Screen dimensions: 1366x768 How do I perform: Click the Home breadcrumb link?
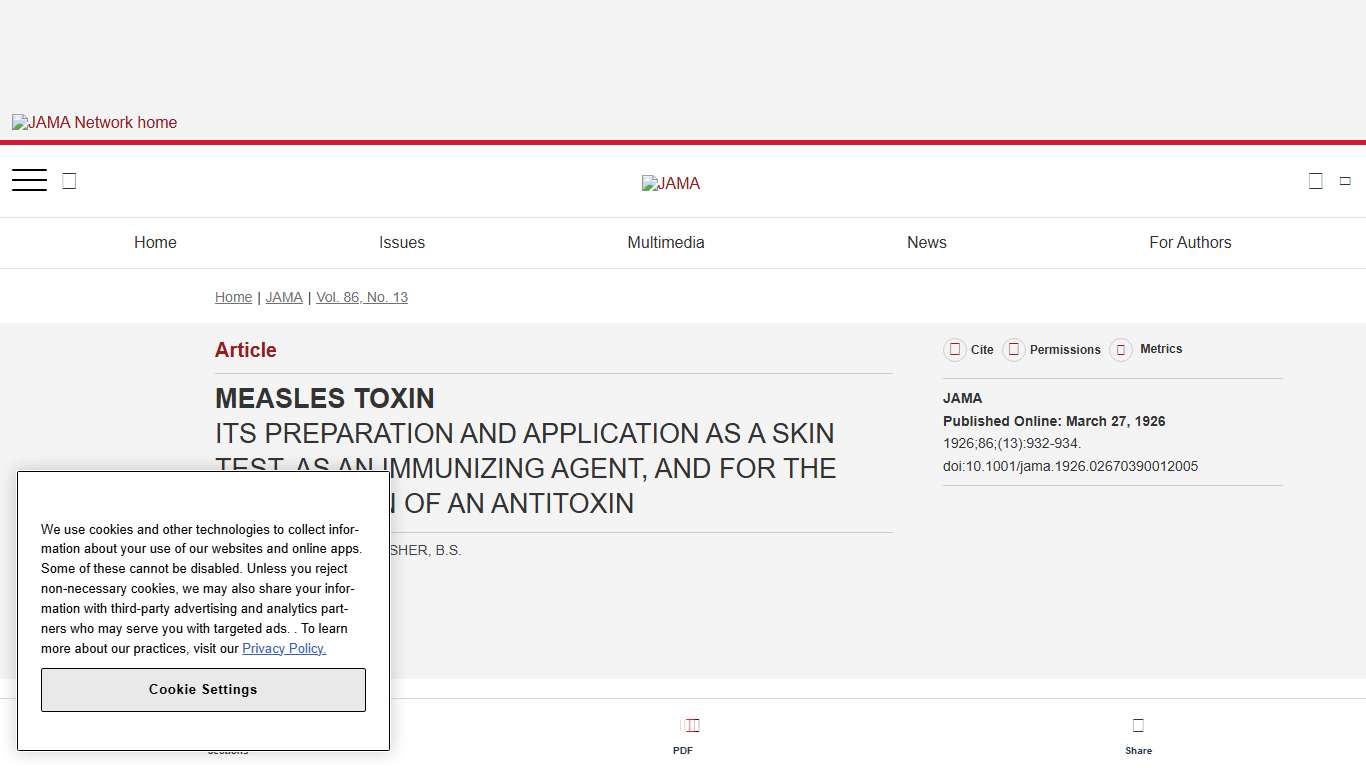click(233, 297)
